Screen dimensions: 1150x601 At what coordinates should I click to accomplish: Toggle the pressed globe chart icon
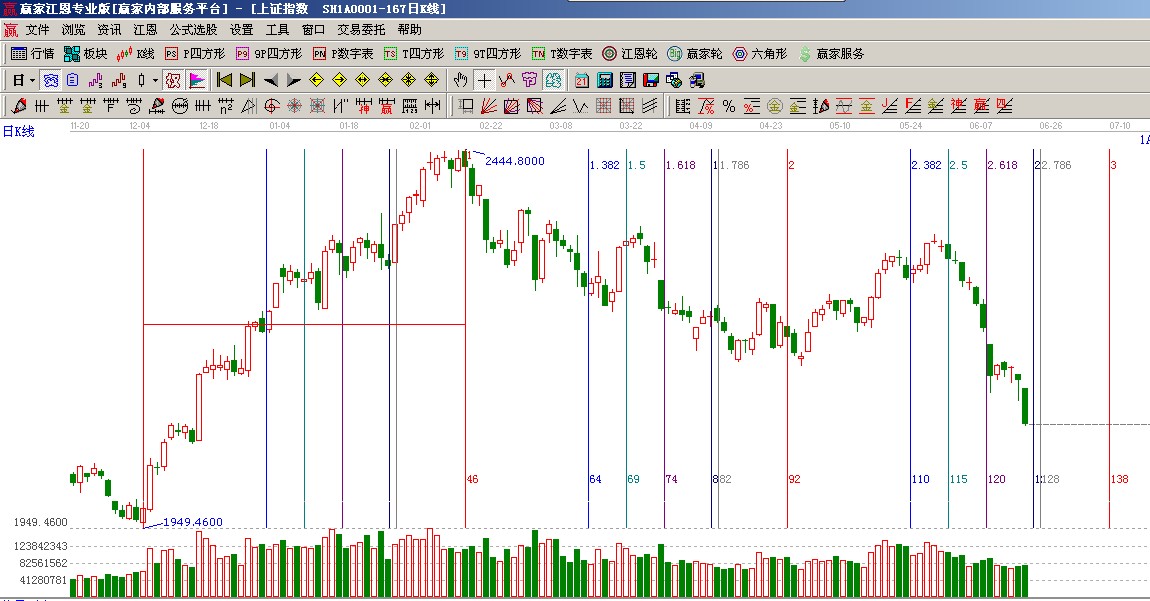click(553, 80)
